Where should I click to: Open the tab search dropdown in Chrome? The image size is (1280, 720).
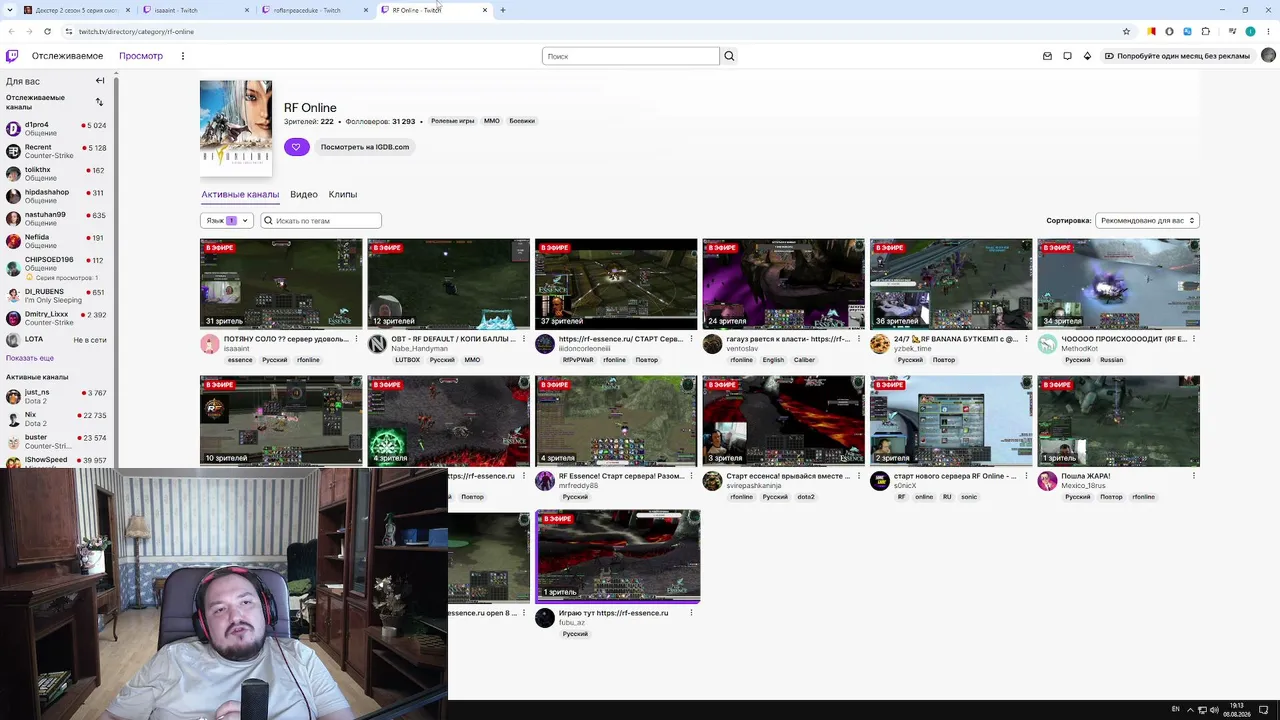coord(11,10)
